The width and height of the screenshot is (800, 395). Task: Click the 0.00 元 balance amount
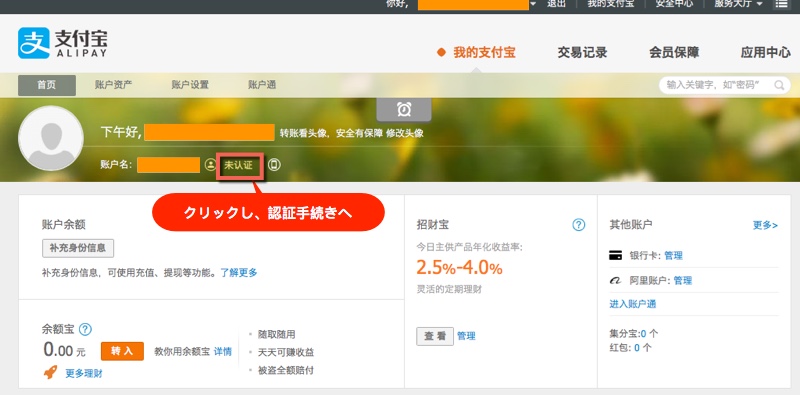click(65, 350)
